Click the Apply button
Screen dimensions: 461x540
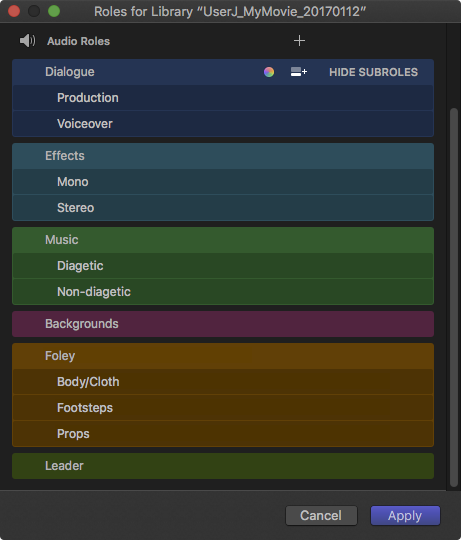[405, 516]
